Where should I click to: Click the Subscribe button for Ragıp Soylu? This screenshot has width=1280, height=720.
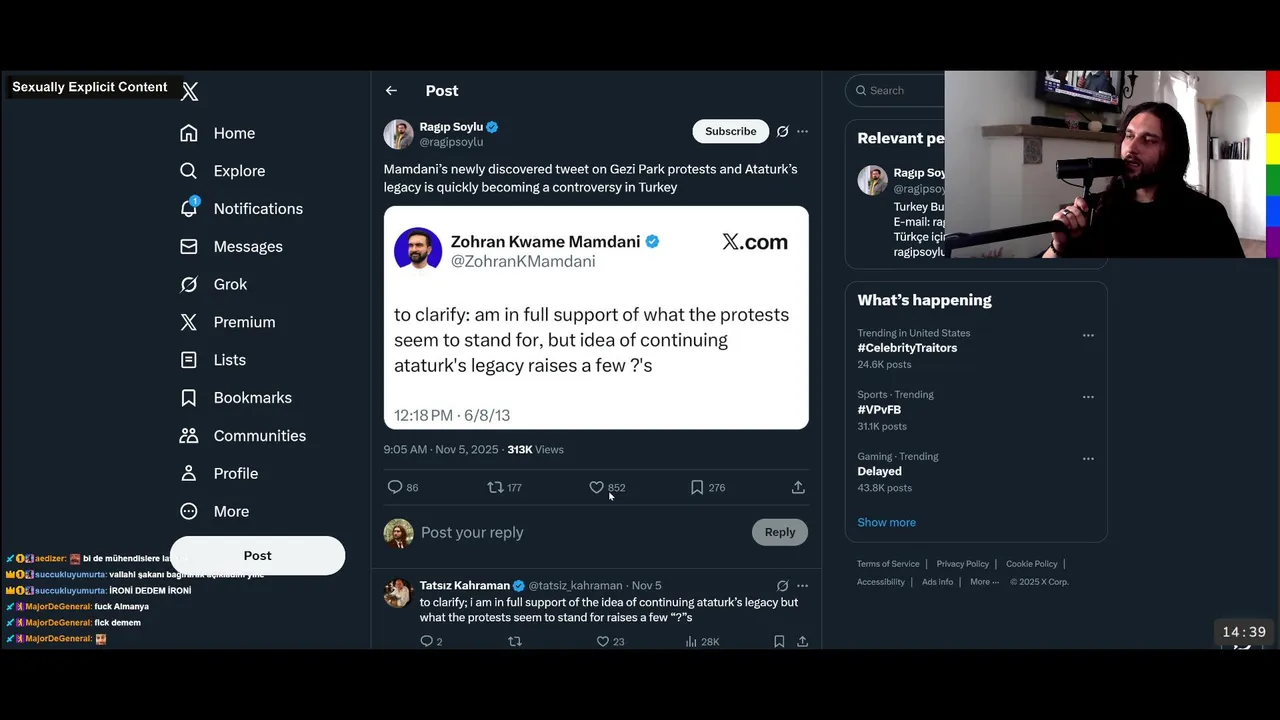[730, 131]
